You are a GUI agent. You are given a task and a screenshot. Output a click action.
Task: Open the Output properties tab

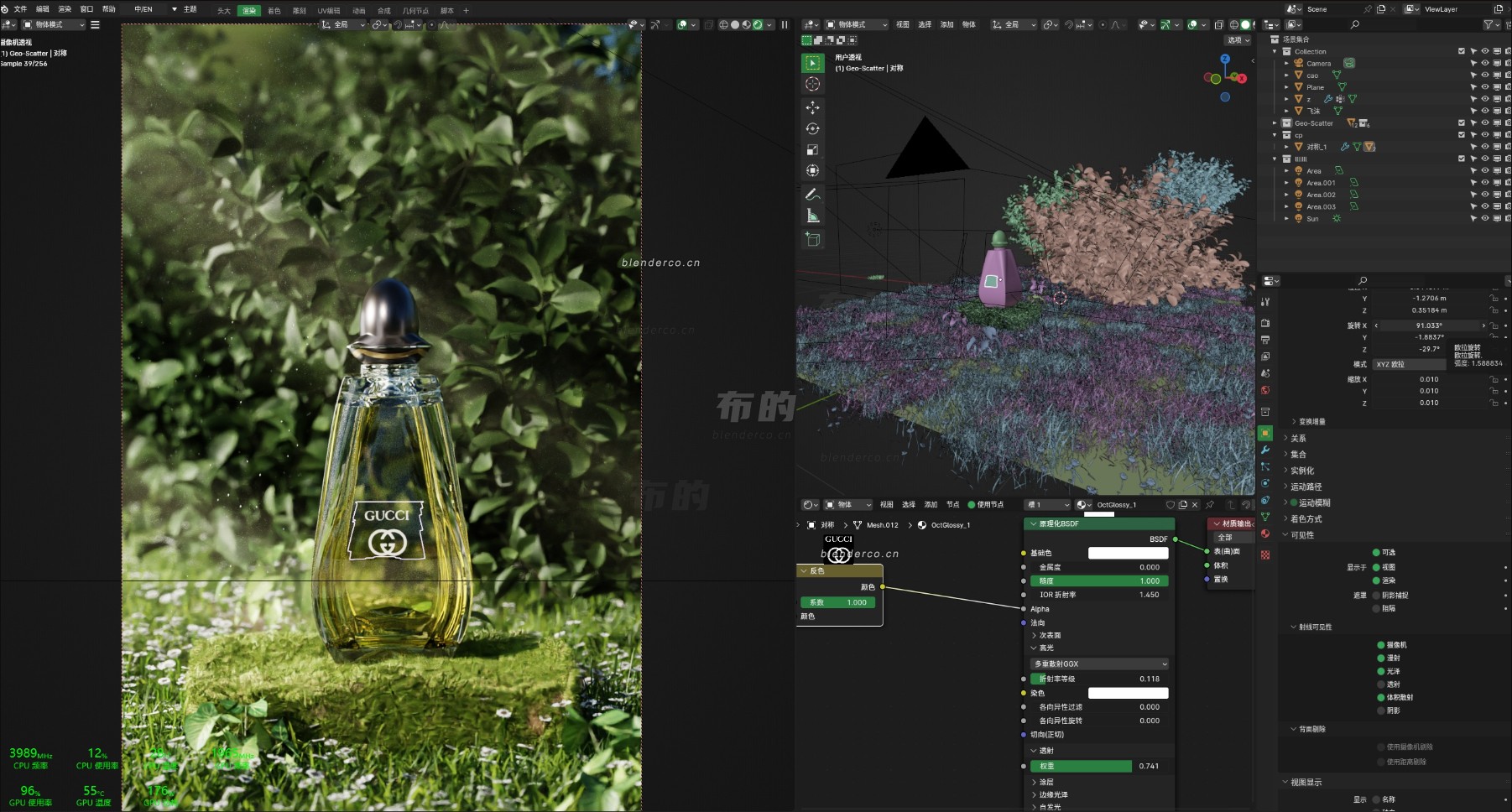(1265, 340)
